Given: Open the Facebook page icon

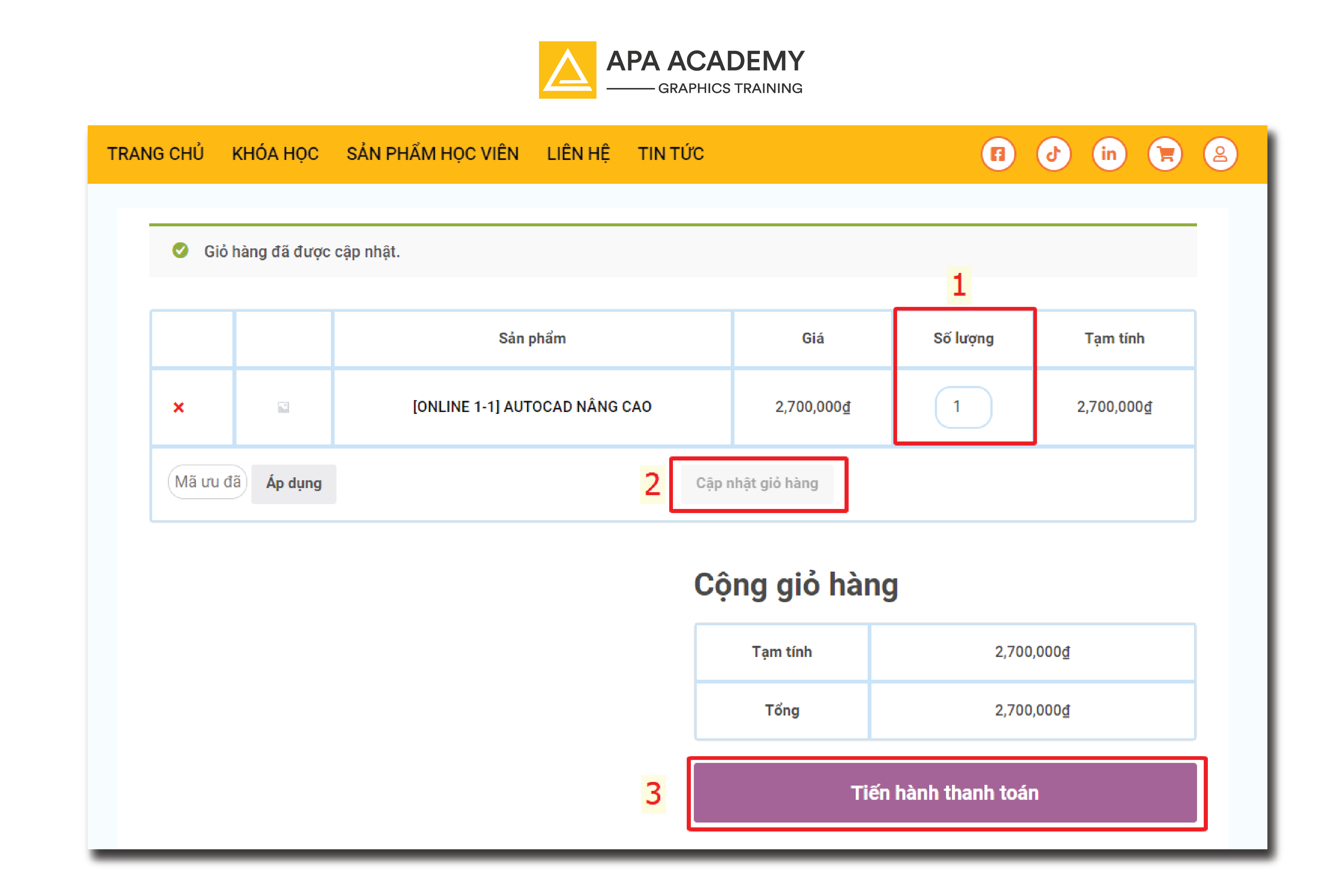Looking at the screenshot, I should (997, 154).
